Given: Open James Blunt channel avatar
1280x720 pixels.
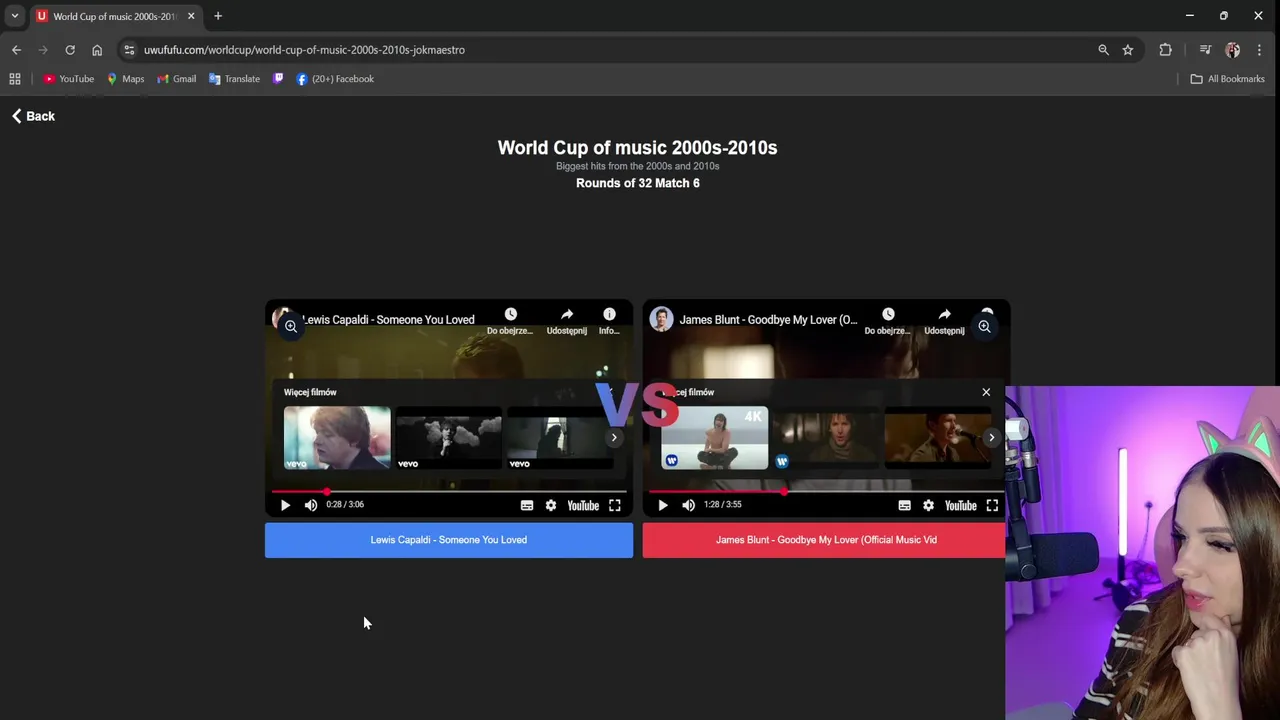Looking at the screenshot, I should [661, 319].
